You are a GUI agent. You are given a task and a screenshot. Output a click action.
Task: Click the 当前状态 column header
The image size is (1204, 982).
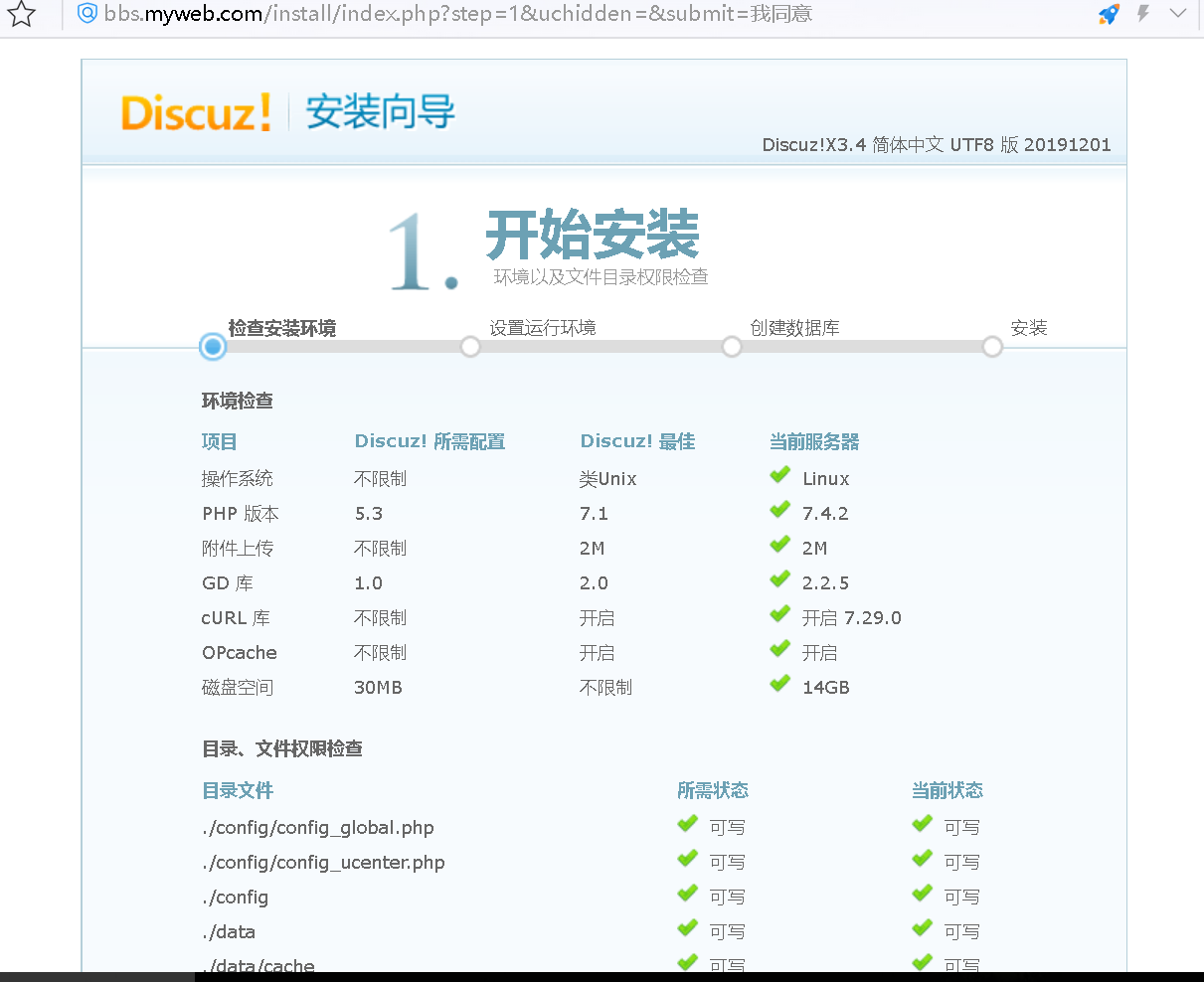coord(947,790)
